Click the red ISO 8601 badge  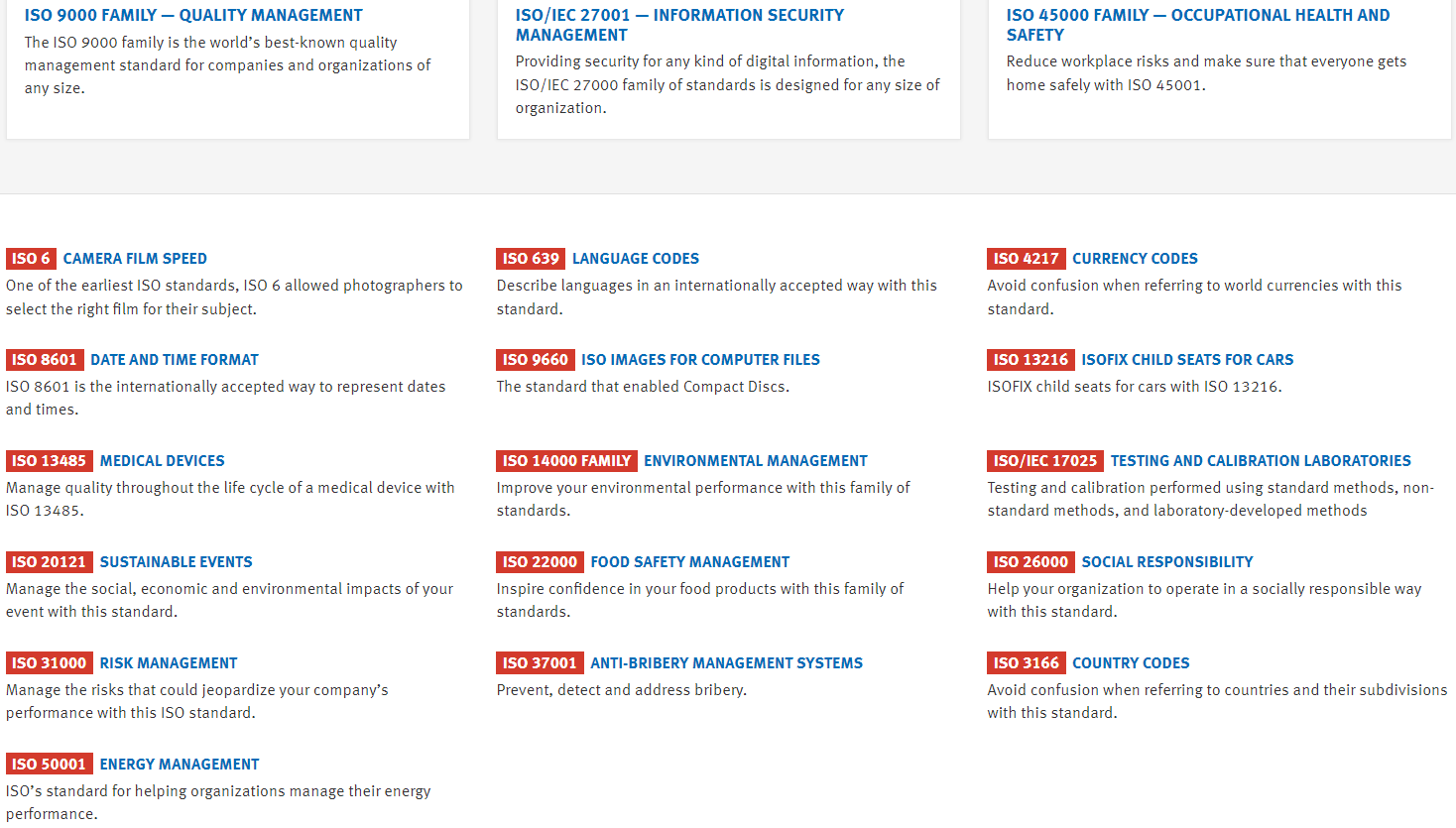(x=45, y=360)
